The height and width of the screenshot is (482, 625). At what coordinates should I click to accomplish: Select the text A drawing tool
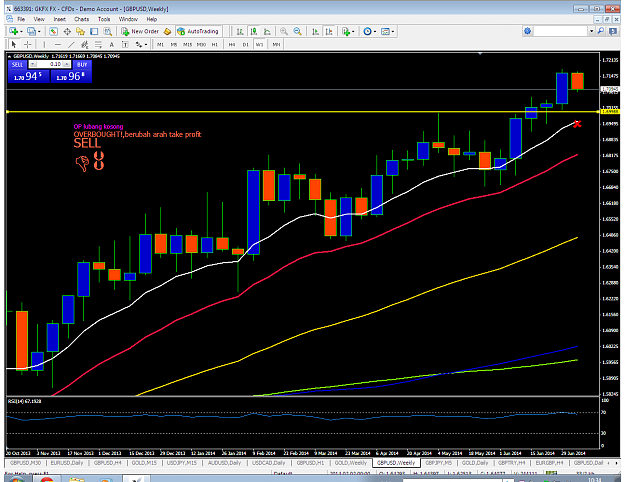pos(112,44)
